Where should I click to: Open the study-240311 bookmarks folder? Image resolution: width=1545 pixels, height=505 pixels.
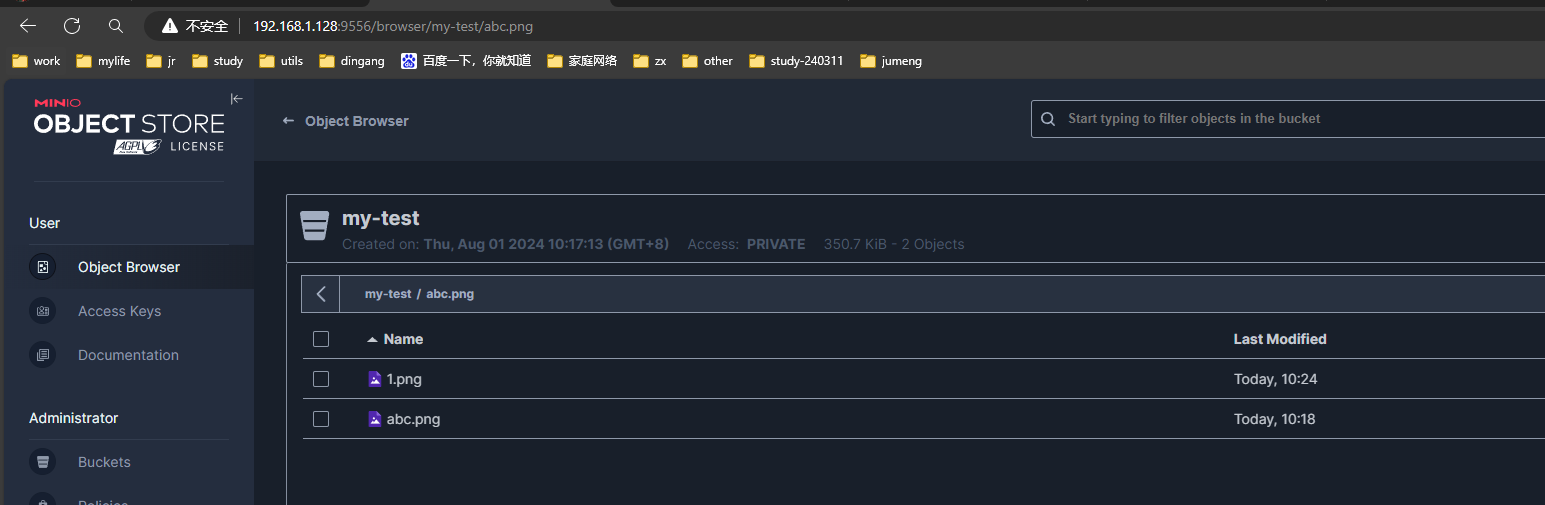[796, 61]
